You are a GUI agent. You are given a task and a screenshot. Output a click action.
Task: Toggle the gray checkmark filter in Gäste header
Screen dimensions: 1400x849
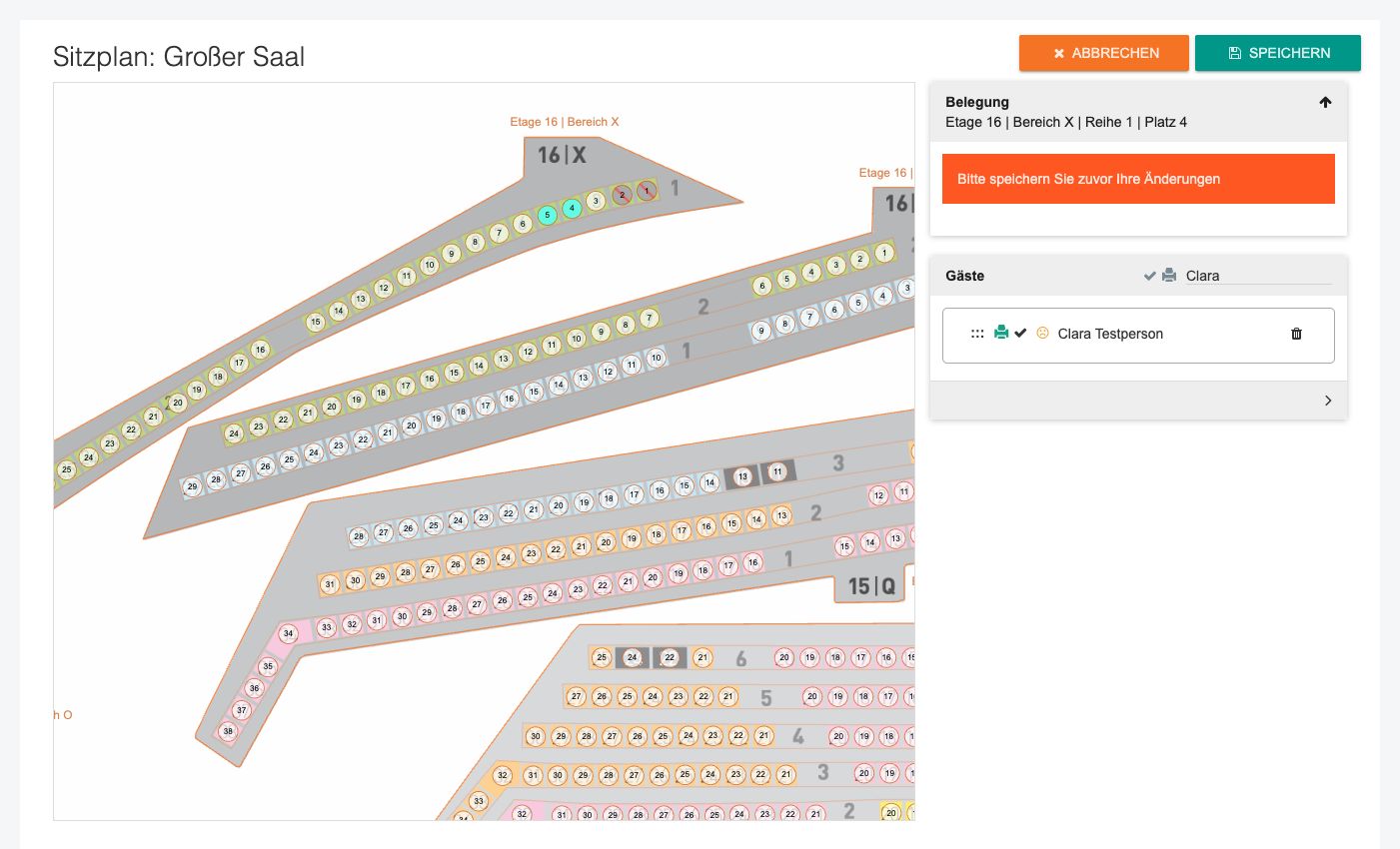pyautogui.click(x=1150, y=276)
